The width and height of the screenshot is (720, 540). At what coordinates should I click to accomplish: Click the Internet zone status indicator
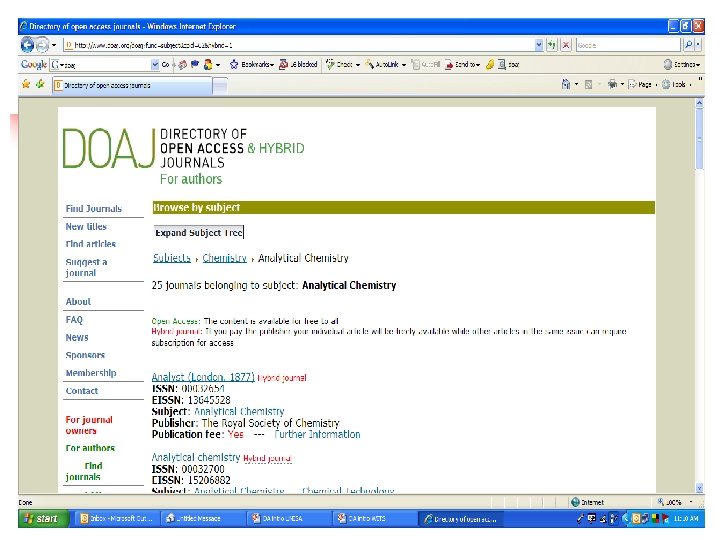coord(587,502)
